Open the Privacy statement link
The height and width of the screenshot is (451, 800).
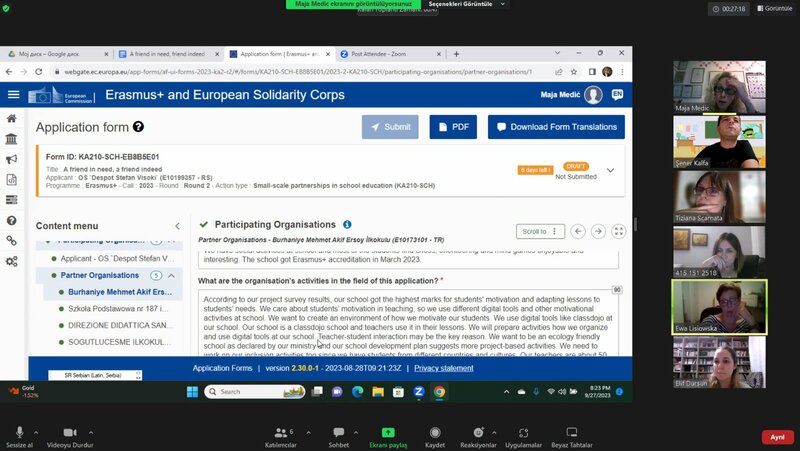[x=443, y=368]
